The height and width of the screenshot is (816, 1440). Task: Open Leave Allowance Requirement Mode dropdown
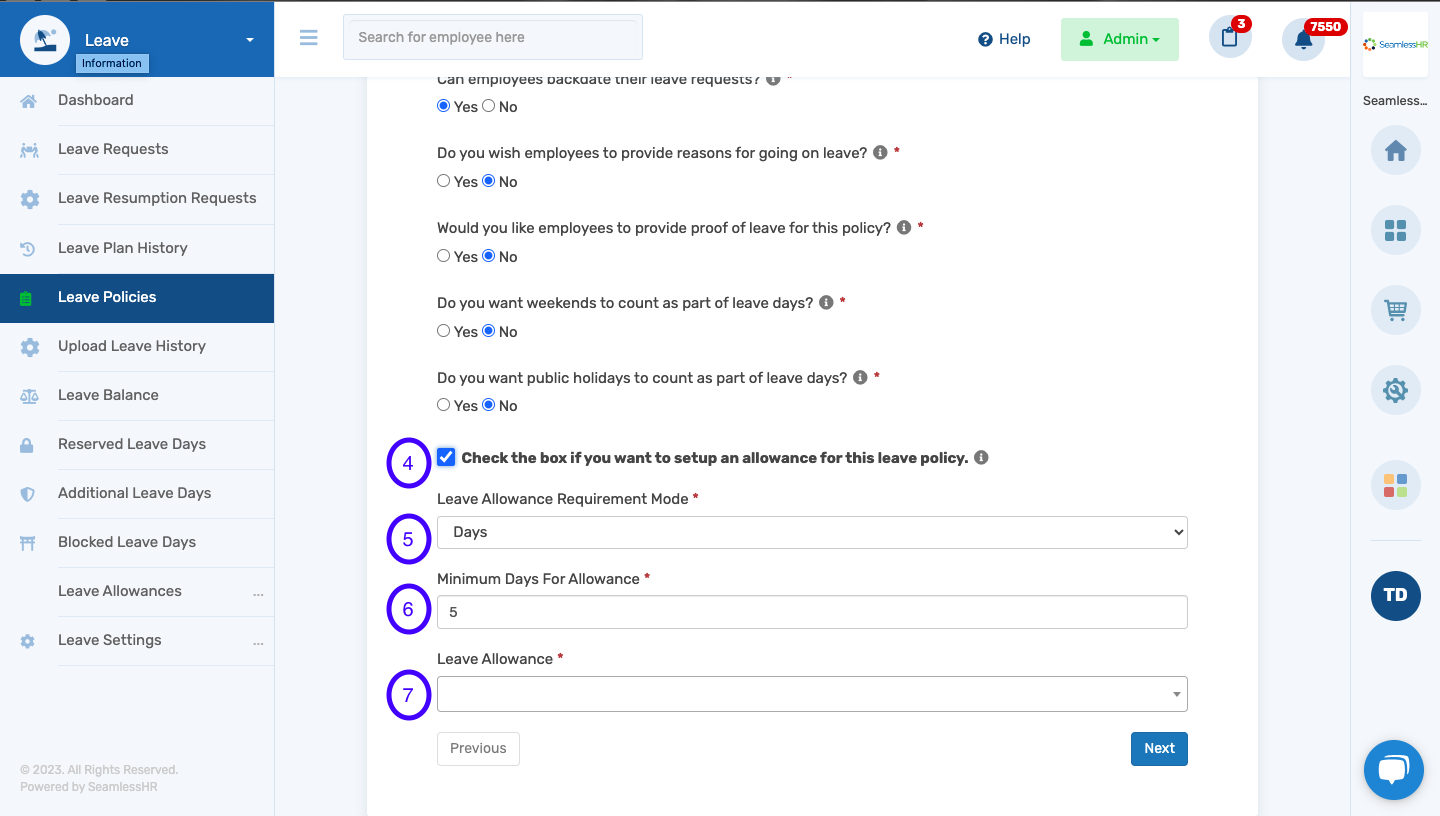pyautogui.click(x=811, y=532)
